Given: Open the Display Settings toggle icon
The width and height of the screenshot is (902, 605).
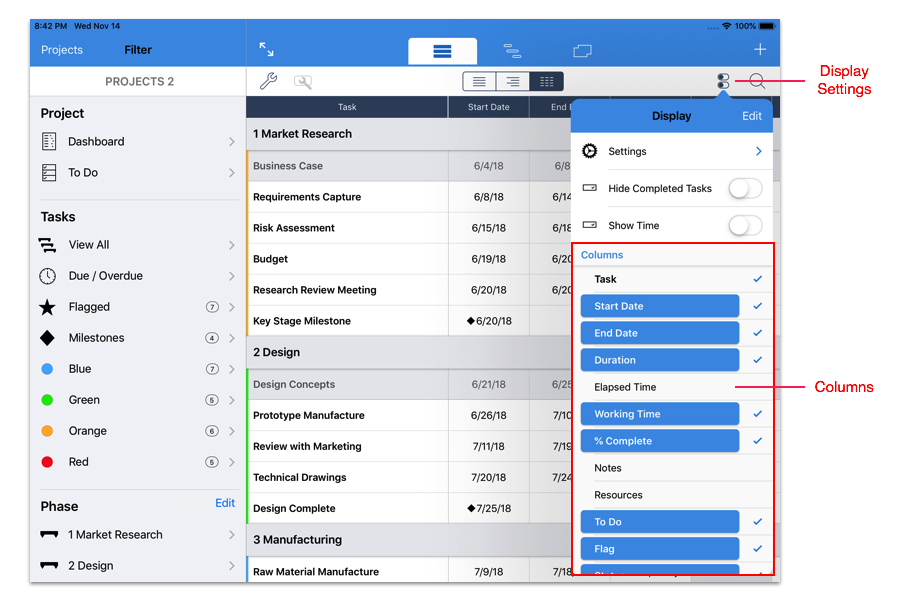Looking at the screenshot, I should pos(723,82).
